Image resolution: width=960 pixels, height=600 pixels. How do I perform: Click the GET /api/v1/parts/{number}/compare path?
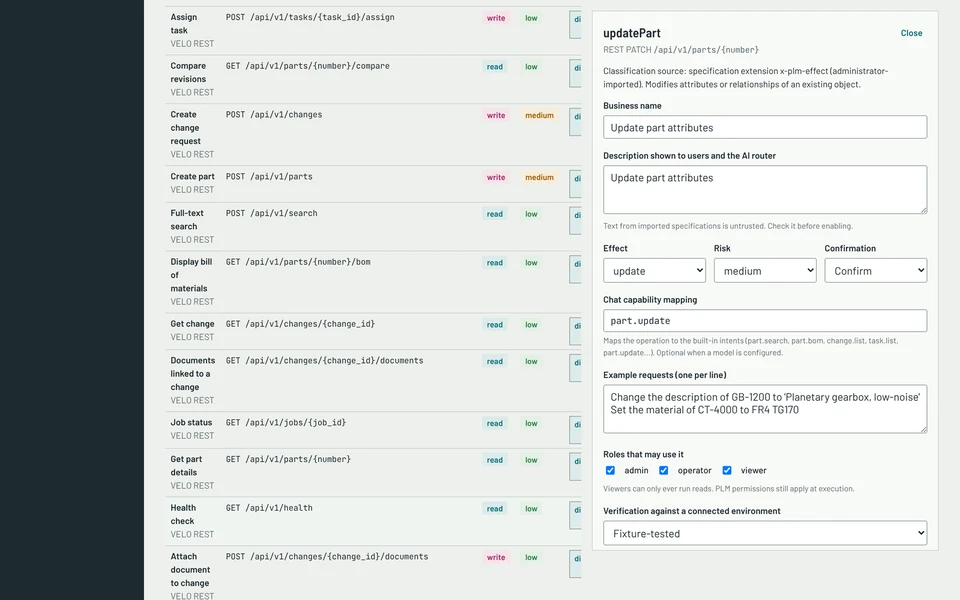click(307, 66)
